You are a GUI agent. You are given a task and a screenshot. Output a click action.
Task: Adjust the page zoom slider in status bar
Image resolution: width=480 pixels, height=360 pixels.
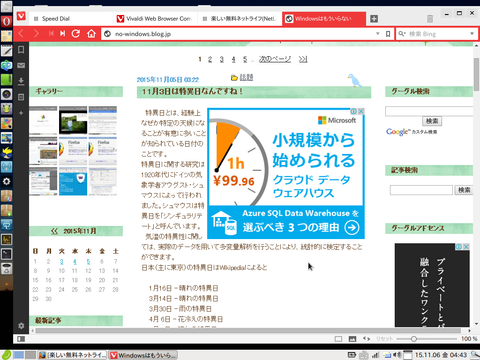tap(414, 339)
